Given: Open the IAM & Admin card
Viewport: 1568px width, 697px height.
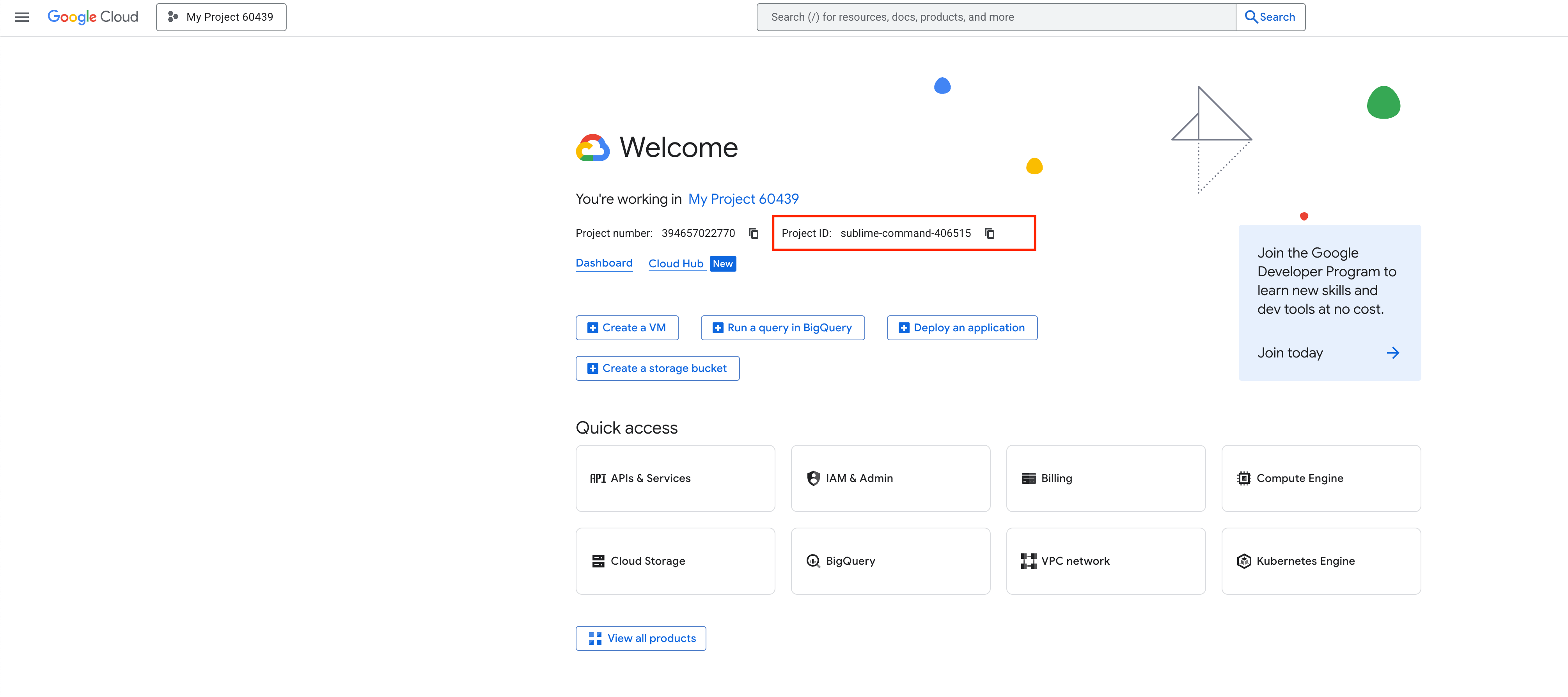Looking at the screenshot, I should pyautogui.click(x=890, y=478).
